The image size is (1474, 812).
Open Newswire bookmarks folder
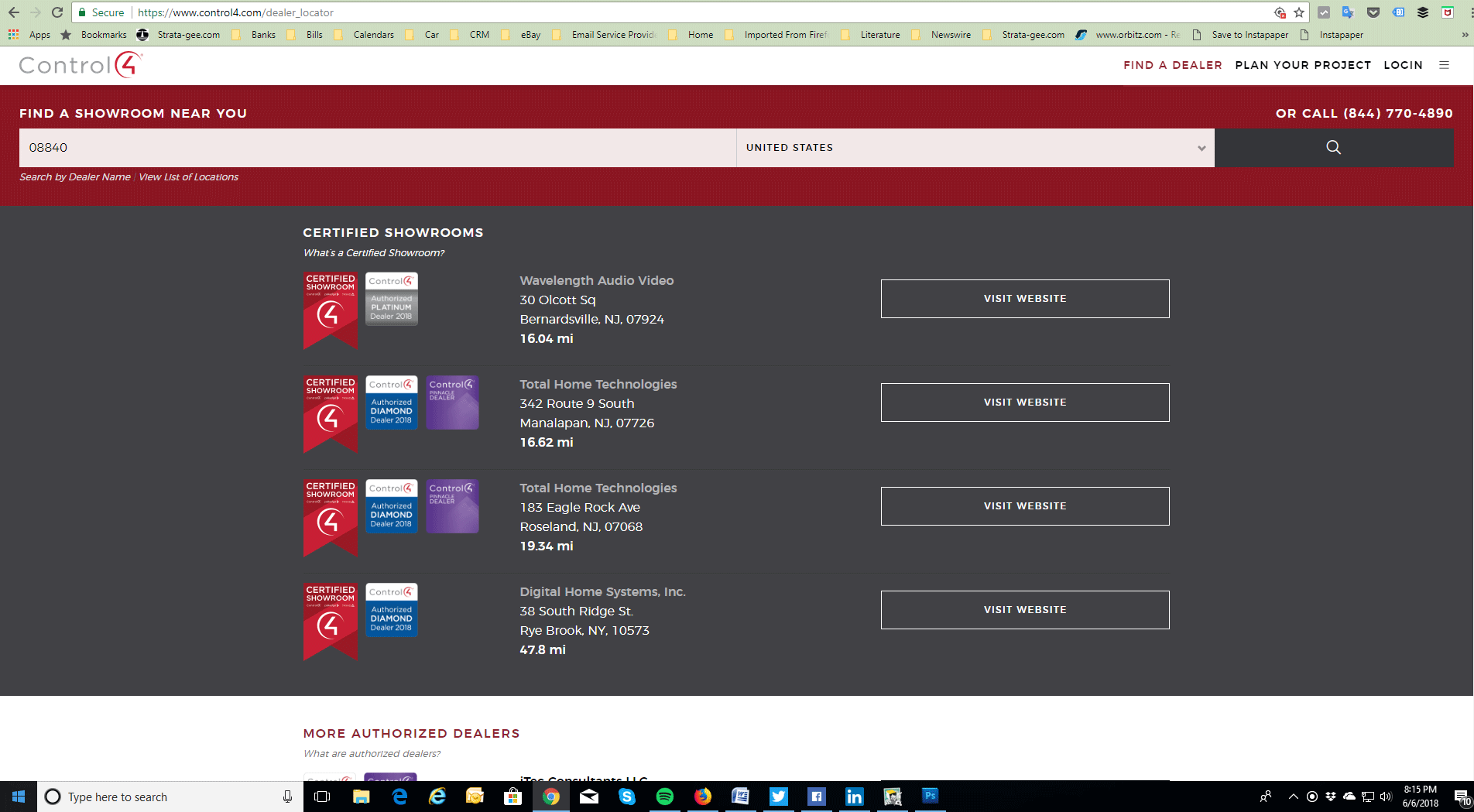[x=941, y=35]
